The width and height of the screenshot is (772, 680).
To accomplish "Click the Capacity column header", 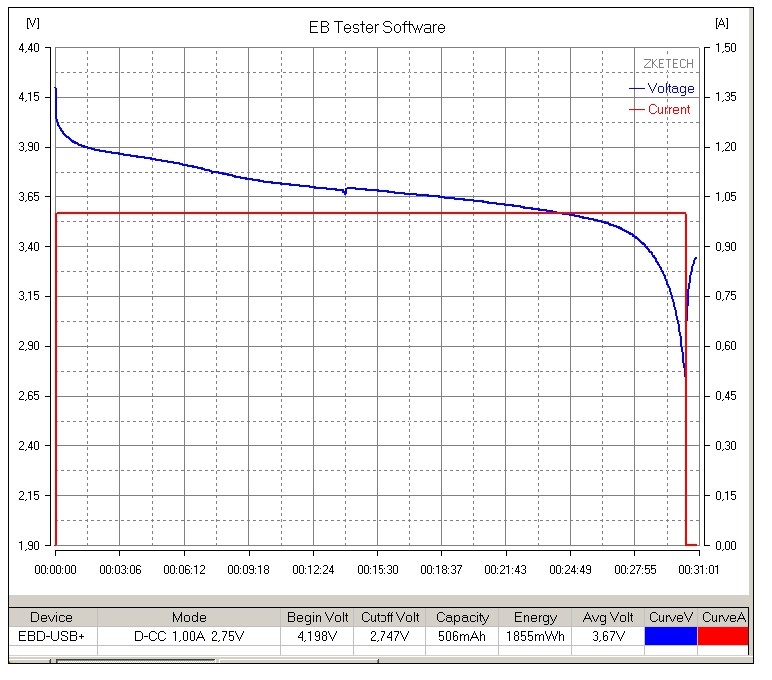I will [463, 617].
